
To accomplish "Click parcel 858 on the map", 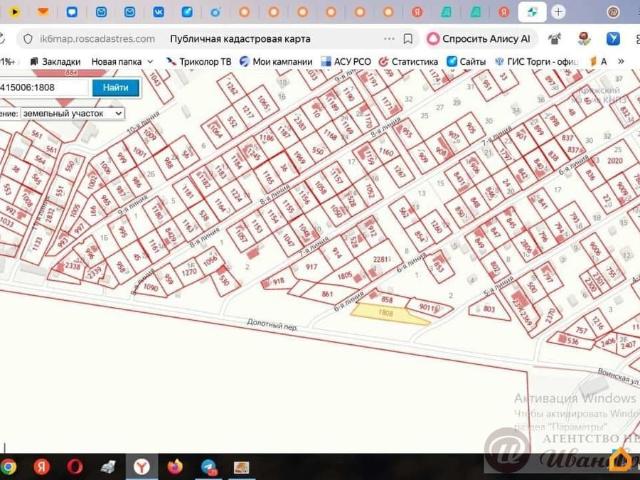I will [387, 300].
